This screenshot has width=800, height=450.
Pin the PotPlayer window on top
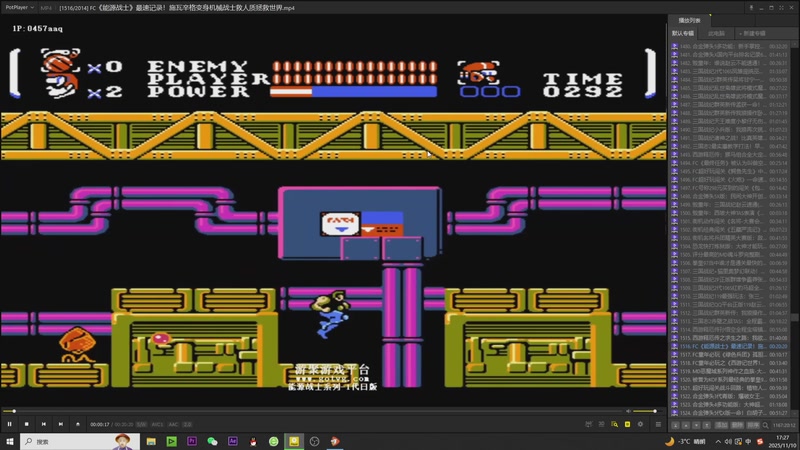tap(751, 8)
